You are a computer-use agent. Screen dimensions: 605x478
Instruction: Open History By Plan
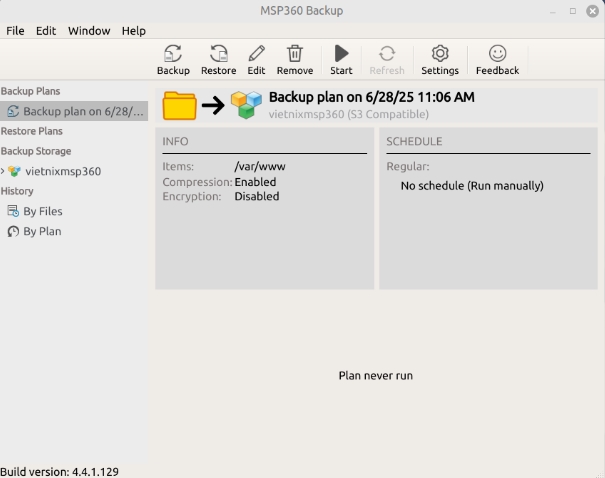42,231
